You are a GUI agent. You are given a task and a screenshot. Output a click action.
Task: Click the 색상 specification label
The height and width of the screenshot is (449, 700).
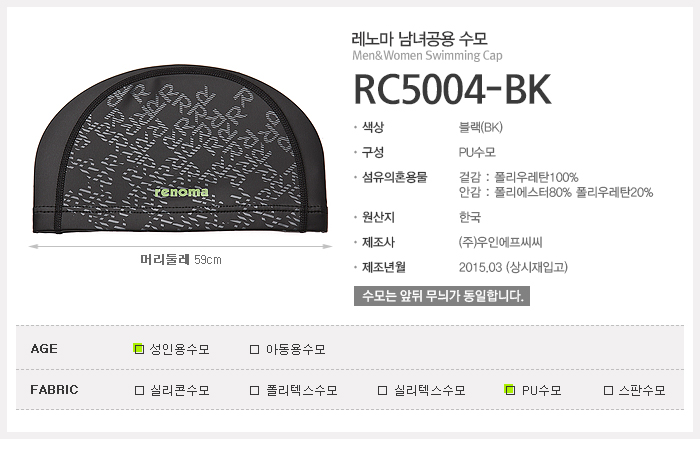point(374,127)
